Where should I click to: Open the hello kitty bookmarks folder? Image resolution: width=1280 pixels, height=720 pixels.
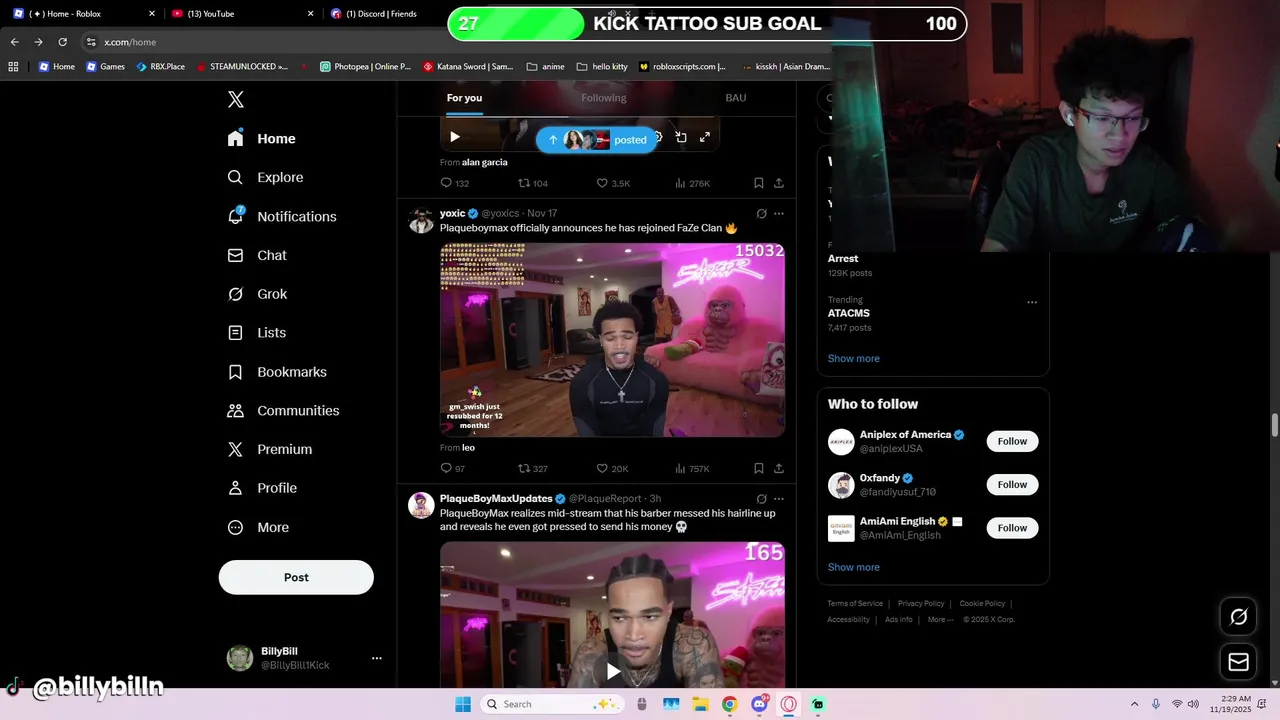tap(602, 66)
